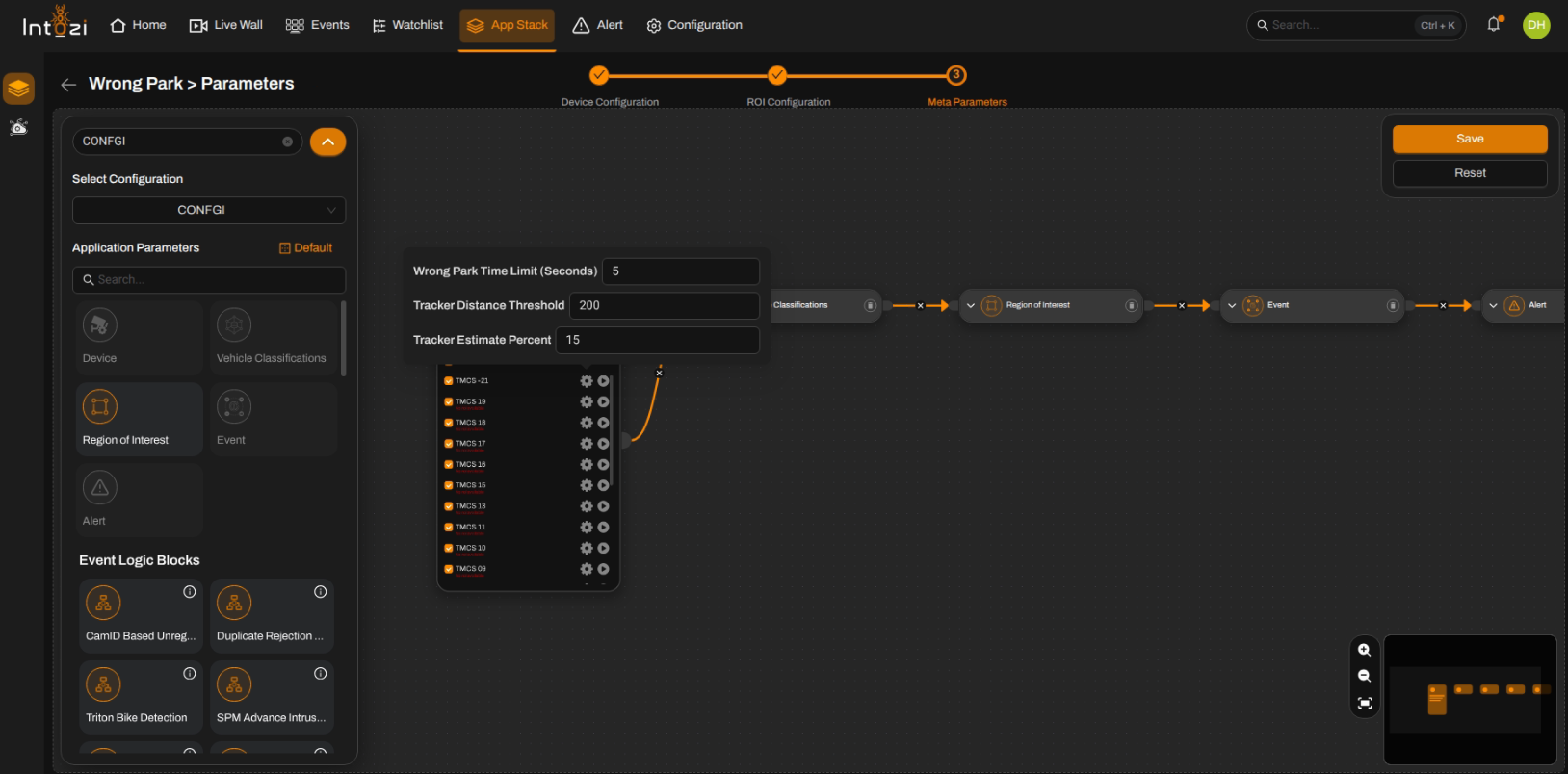Open the Configuration menu
This screenshot has height=774, width=1568.
694,25
